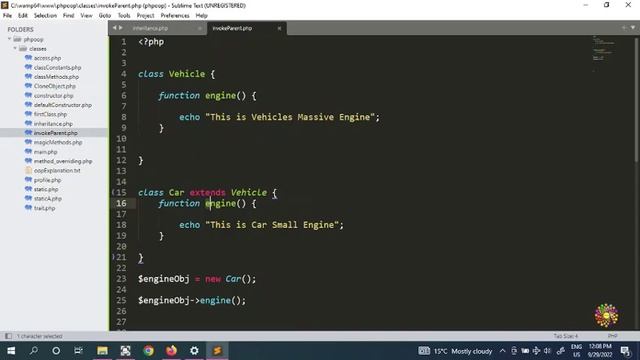640x360 pixels.
Task: Open defaultConstructor.php in the sidebar
Action: [x=63, y=105]
